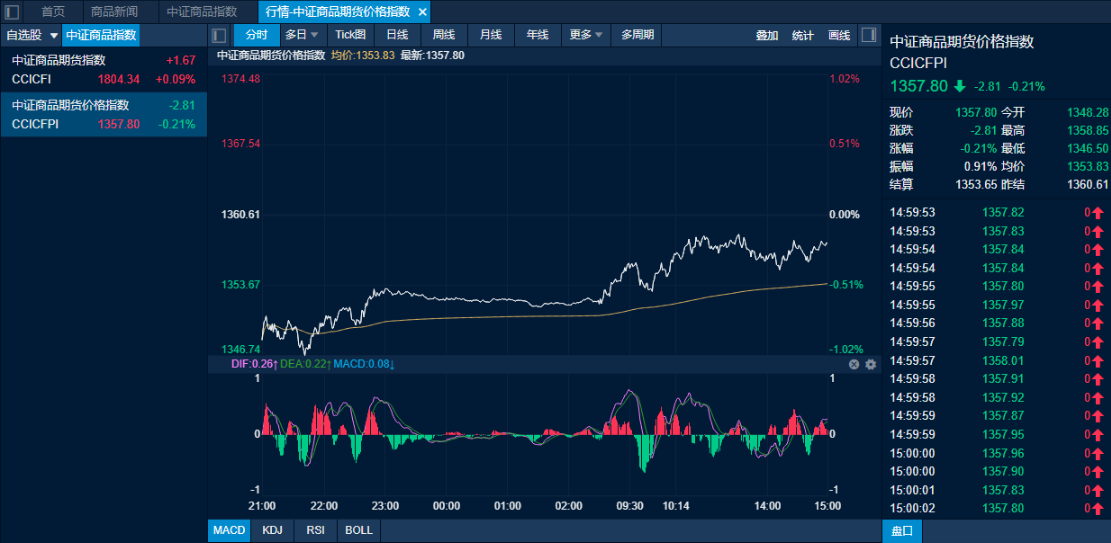Click the green down arrow beside 1357.80
The image size is (1111, 543).
point(960,86)
